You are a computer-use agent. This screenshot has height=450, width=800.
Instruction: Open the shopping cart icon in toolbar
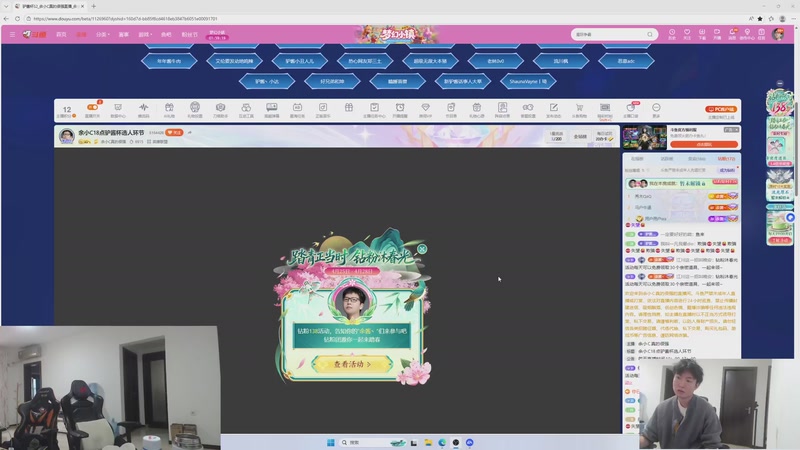579,109
